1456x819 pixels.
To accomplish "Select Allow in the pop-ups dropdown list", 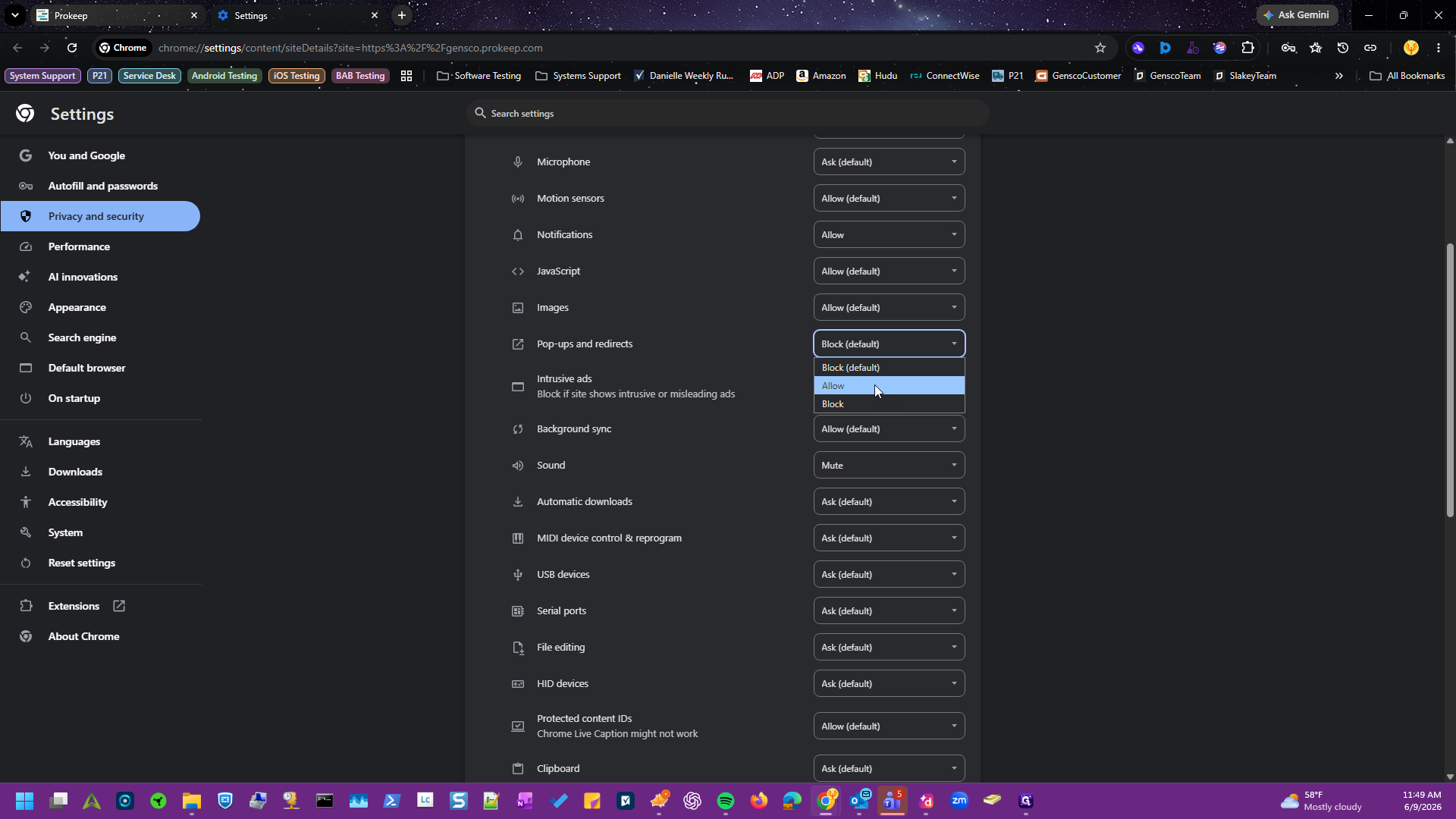I will (x=889, y=386).
